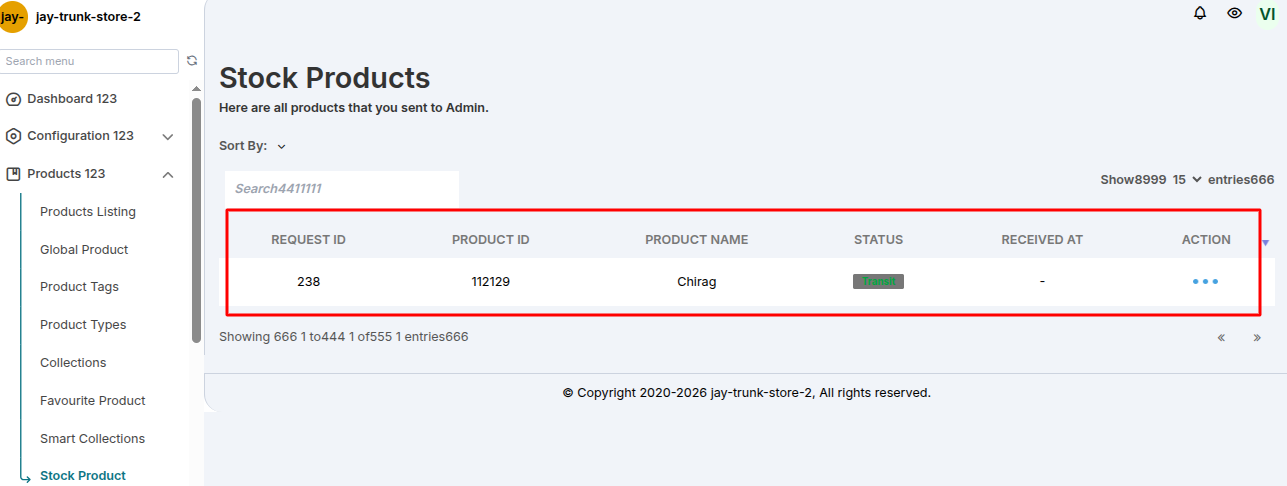
Task: Click the Configuration 123 hexagon icon
Action: click(x=13, y=136)
